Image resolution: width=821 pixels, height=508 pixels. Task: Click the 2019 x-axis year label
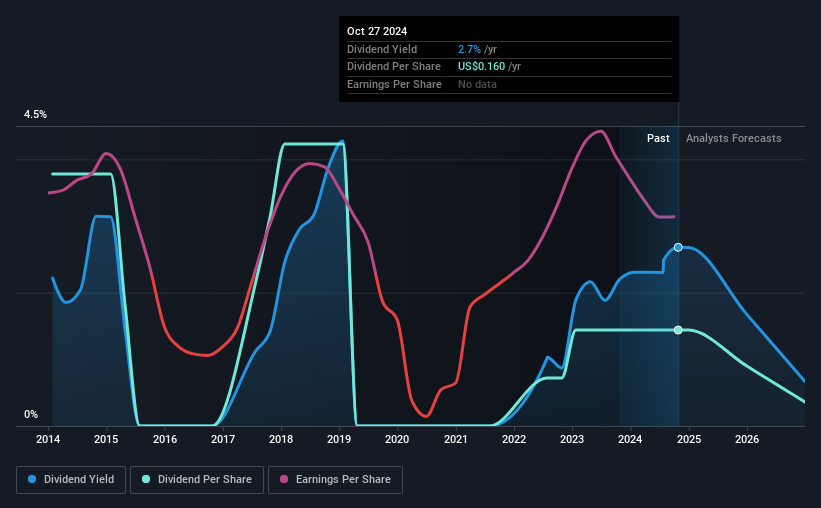(x=339, y=439)
